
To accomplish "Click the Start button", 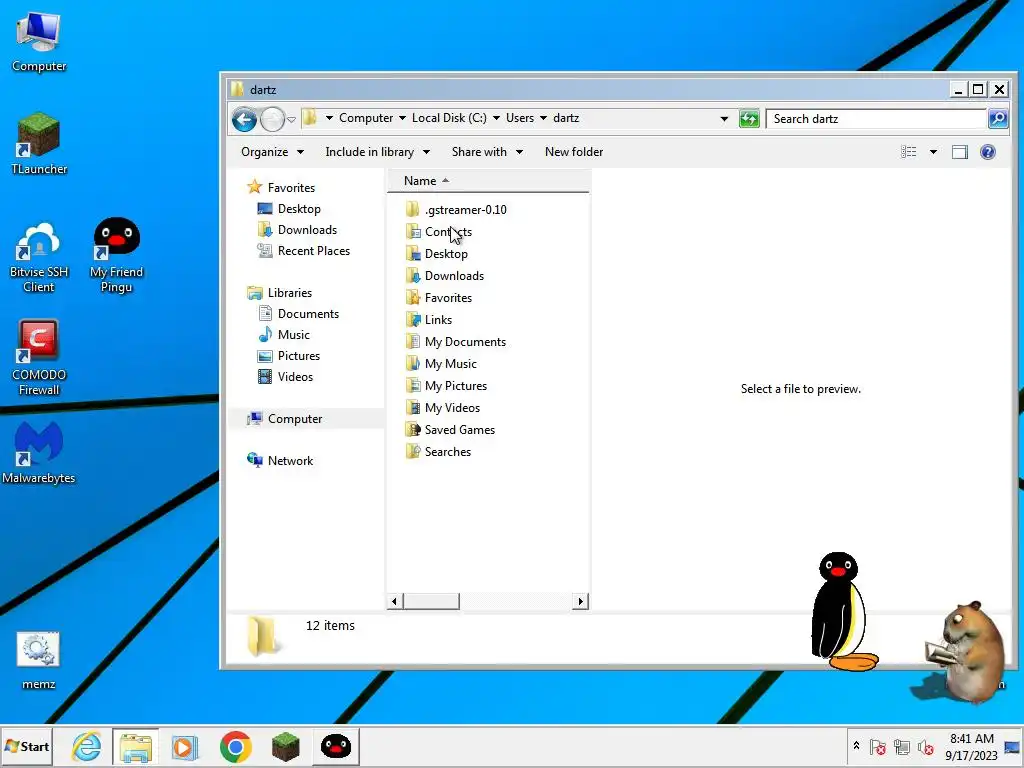I will (27, 746).
